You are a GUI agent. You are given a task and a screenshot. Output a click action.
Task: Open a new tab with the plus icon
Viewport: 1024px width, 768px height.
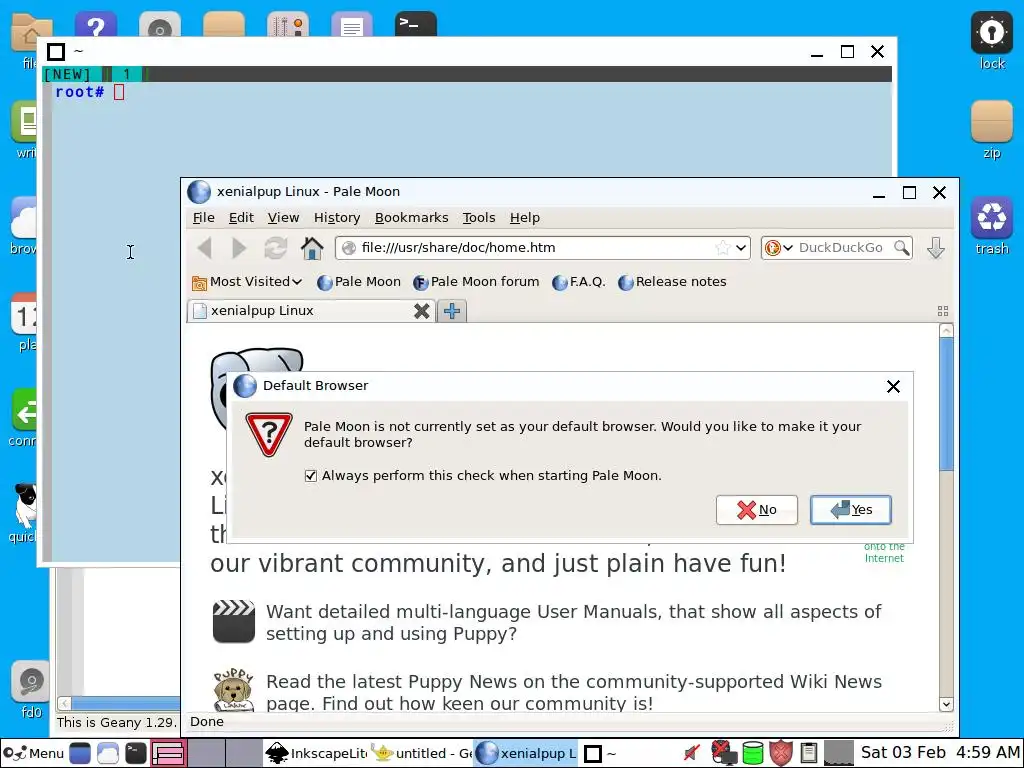pyautogui.click(x=451, y=311)
